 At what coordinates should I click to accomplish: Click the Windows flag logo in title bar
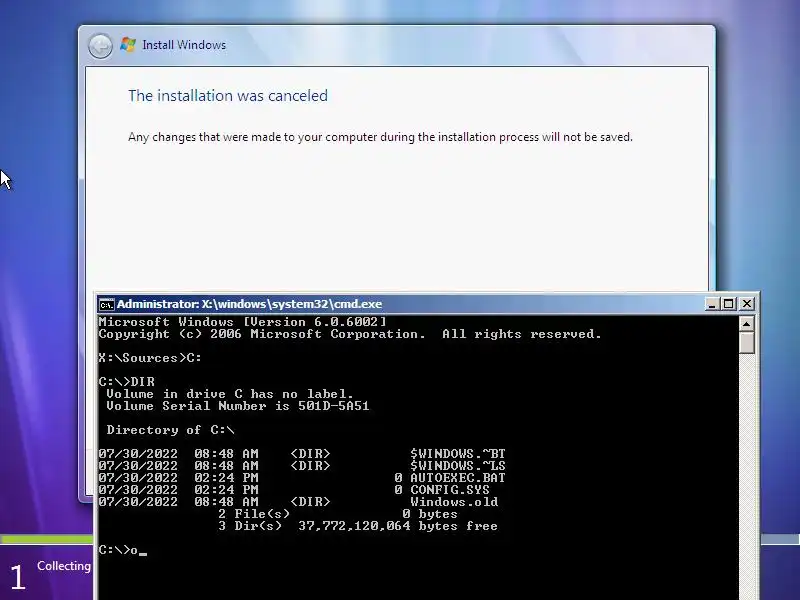tap(128, 45)
